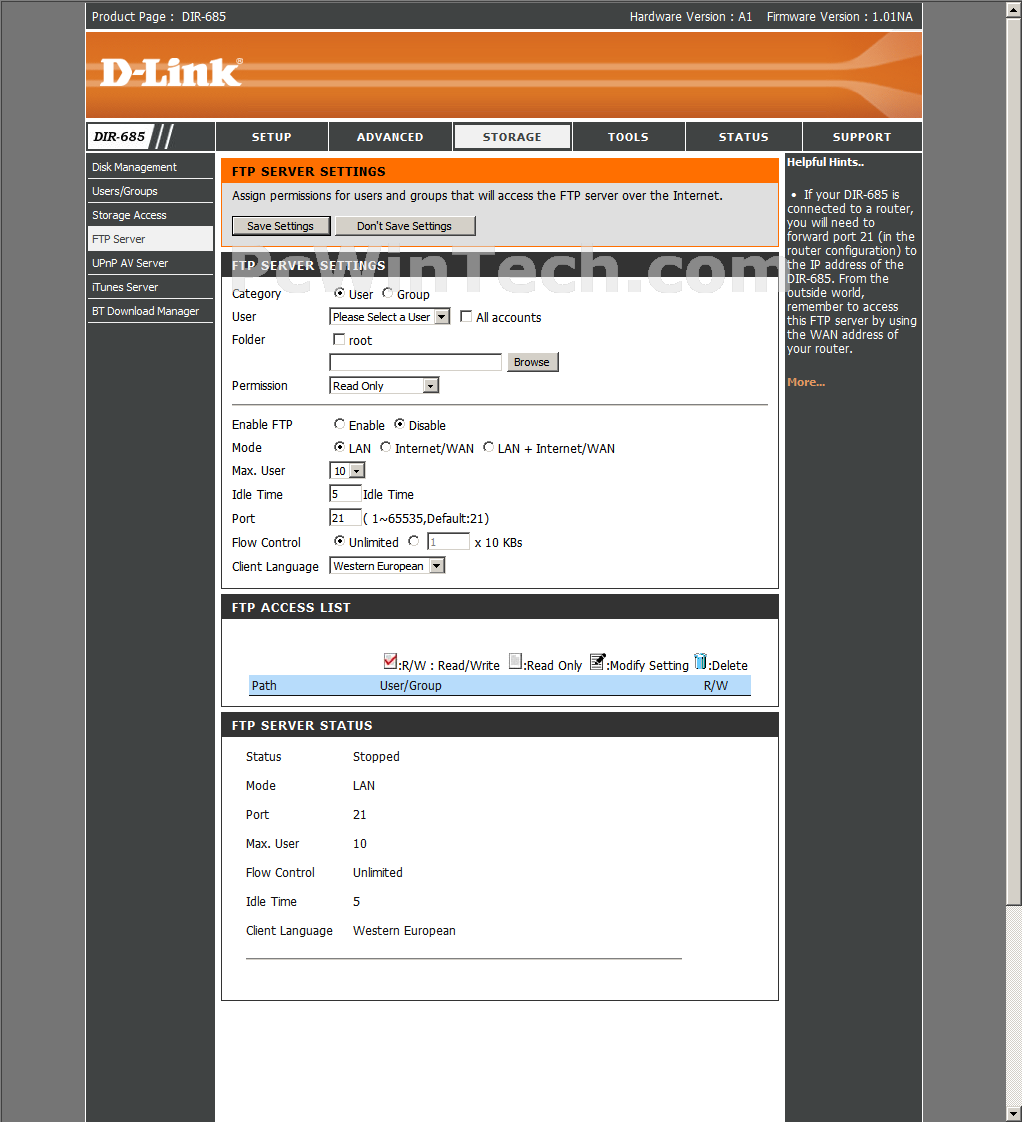Click the User/Group column header
1022x1122 pixels.
click(x=410, y=686)
